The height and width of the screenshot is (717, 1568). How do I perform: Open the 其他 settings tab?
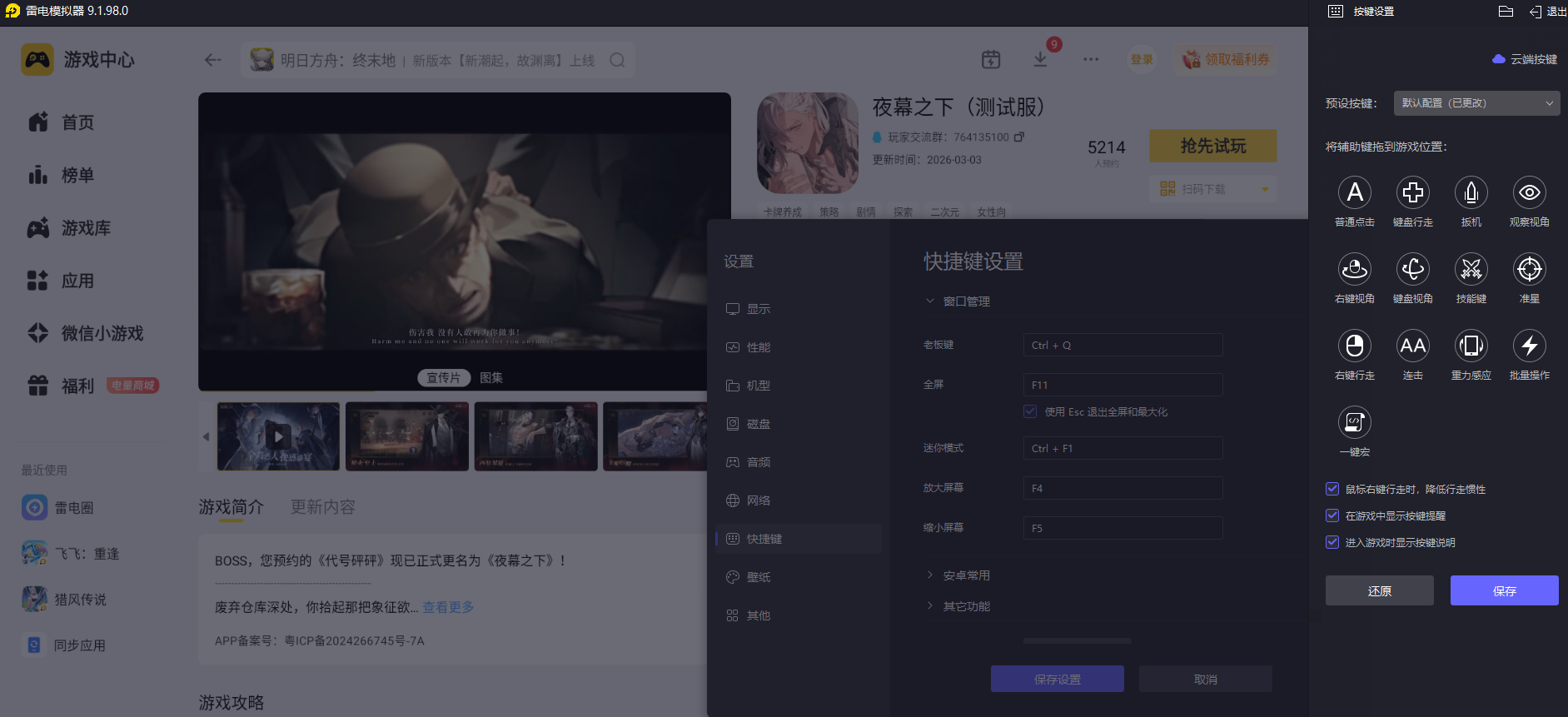(x=799, y=615)
